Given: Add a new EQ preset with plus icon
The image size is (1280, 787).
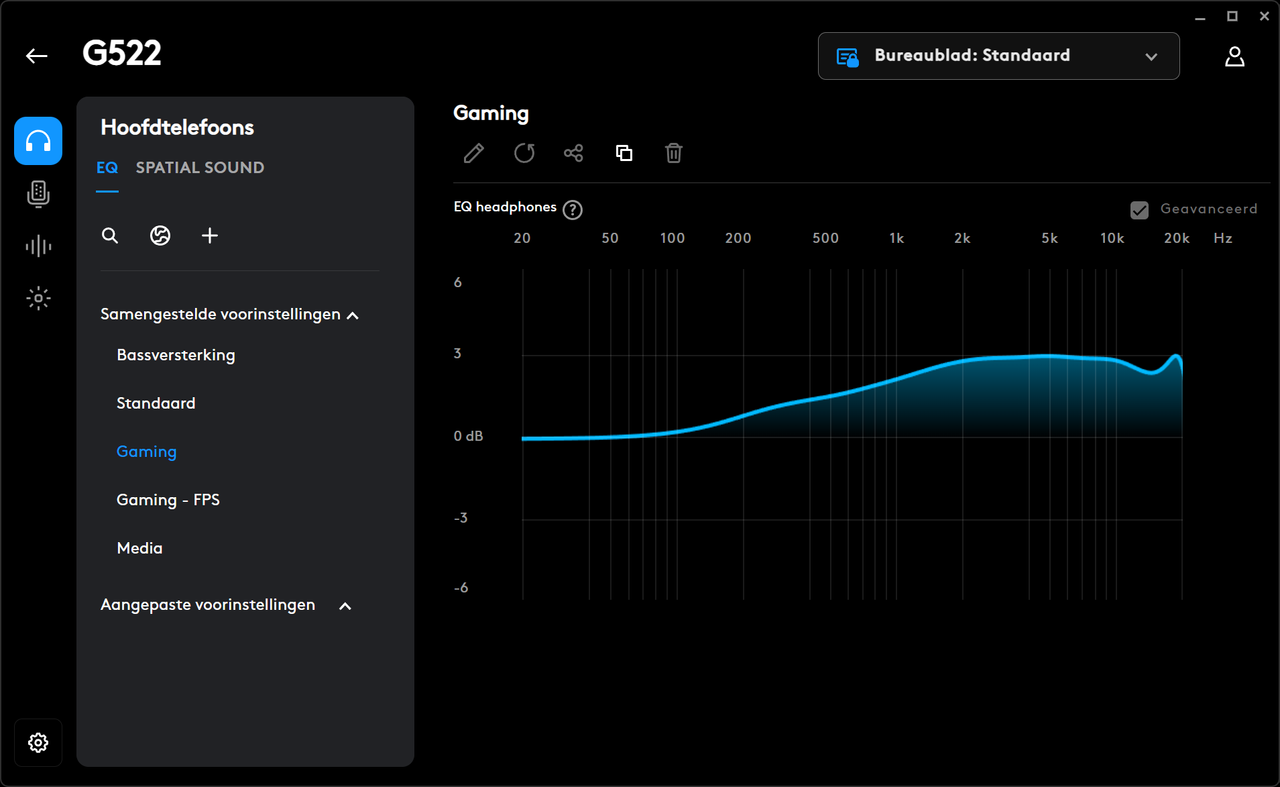Looking at the screenshot, I should pos(209,236).
